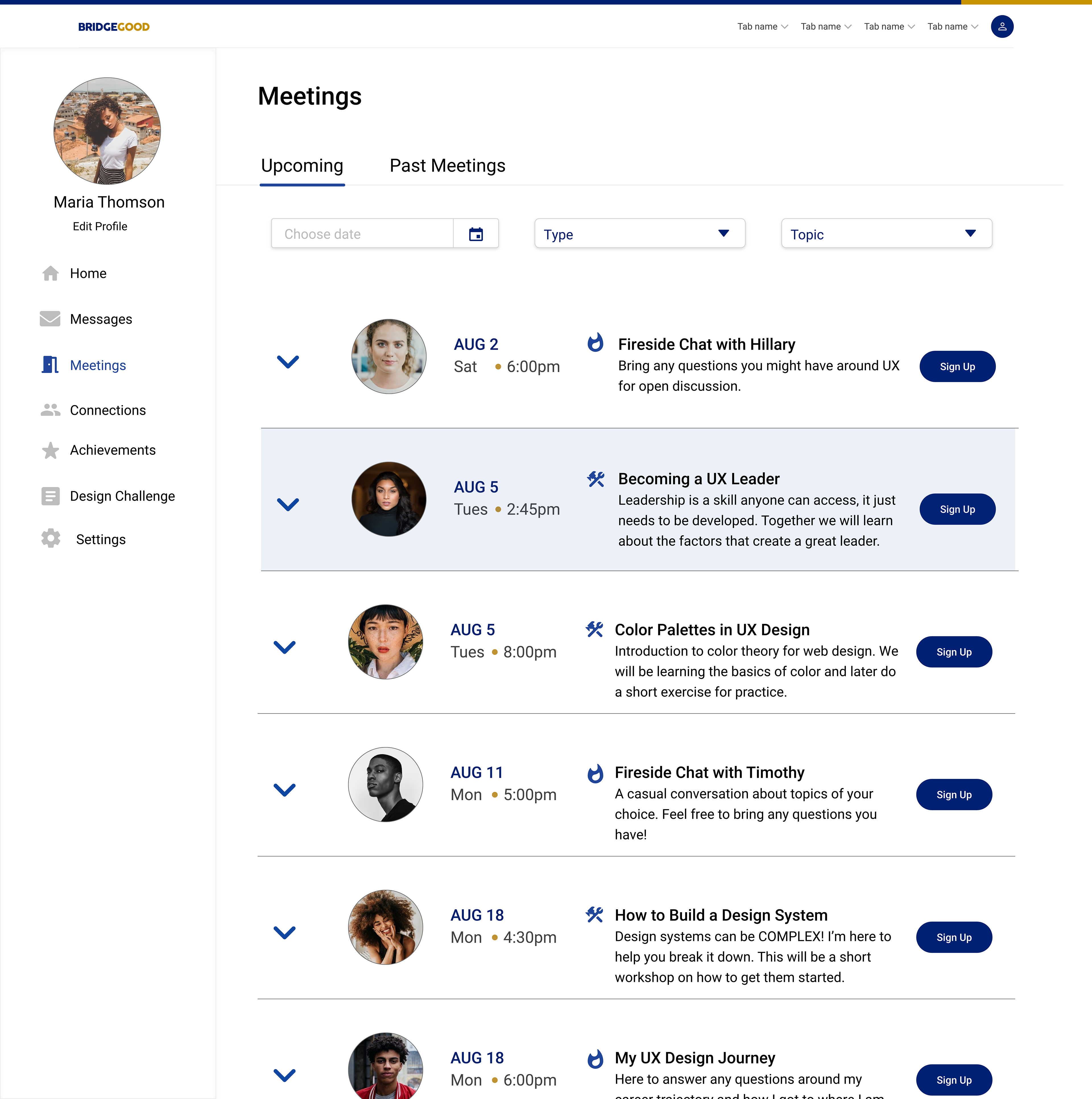Click the Connections people icon
The width and height of the screenshot is (1092, 1099).
(51, 410)
